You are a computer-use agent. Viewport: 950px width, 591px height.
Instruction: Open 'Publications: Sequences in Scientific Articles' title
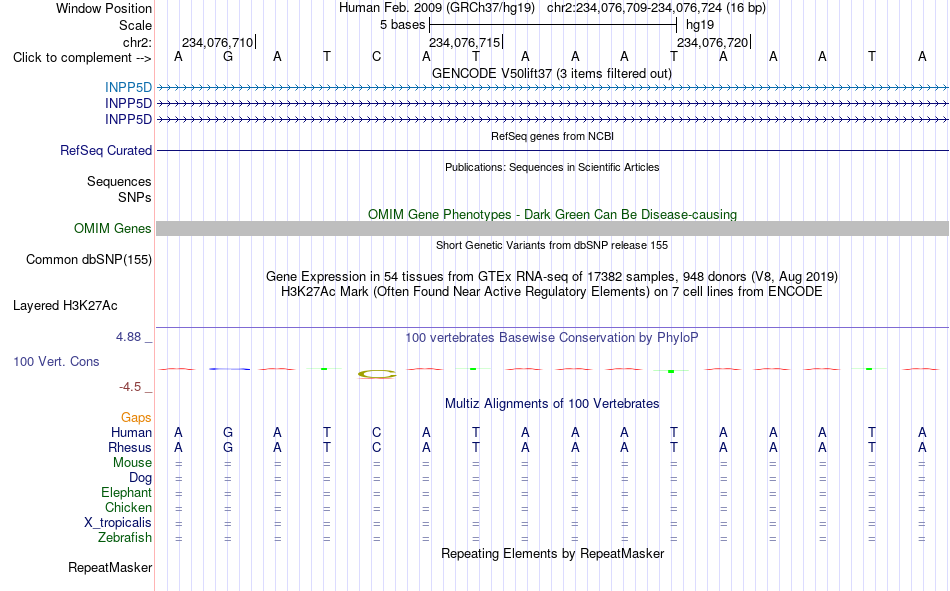tap(552, 167)
